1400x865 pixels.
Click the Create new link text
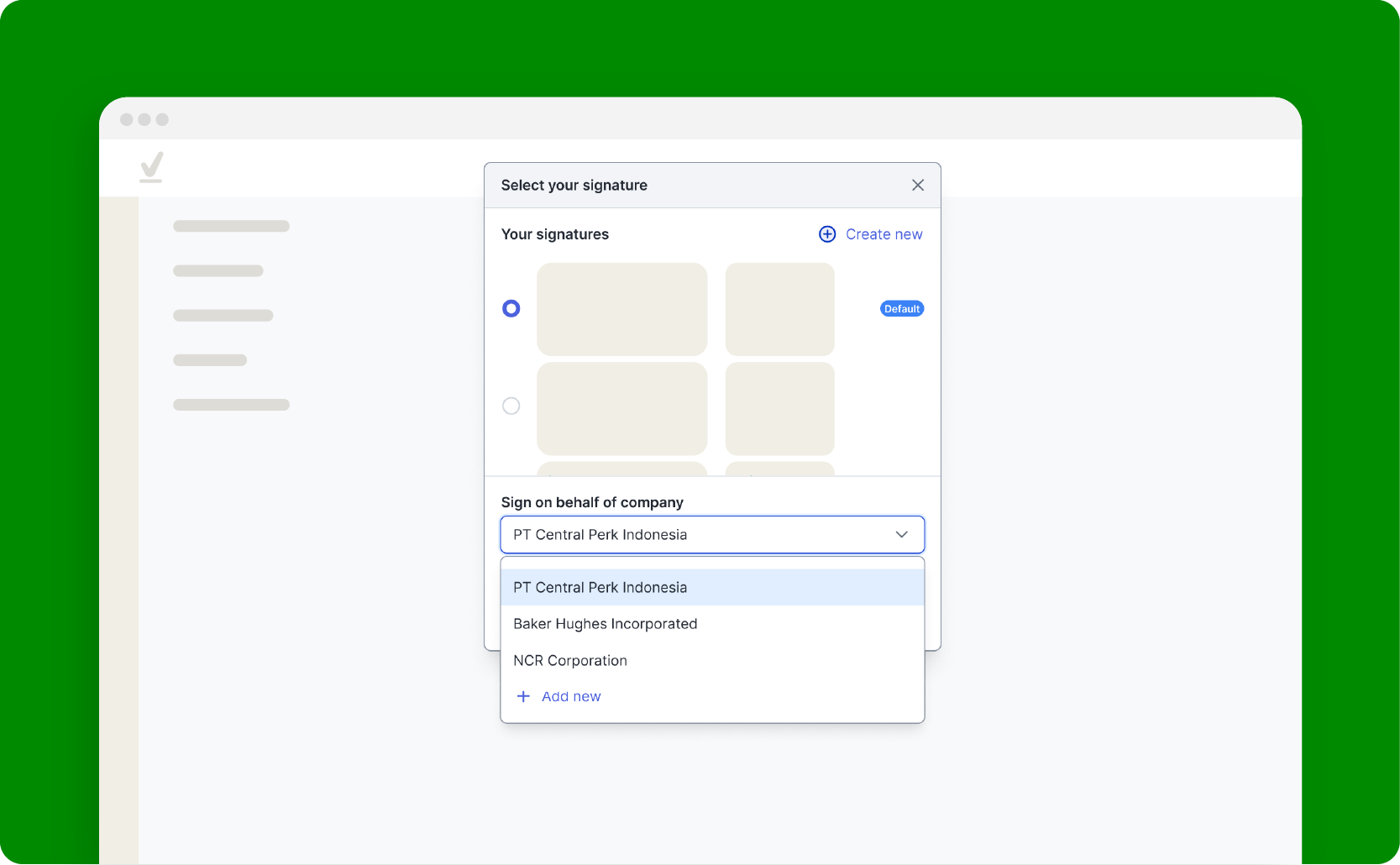[x=884, y=234]
